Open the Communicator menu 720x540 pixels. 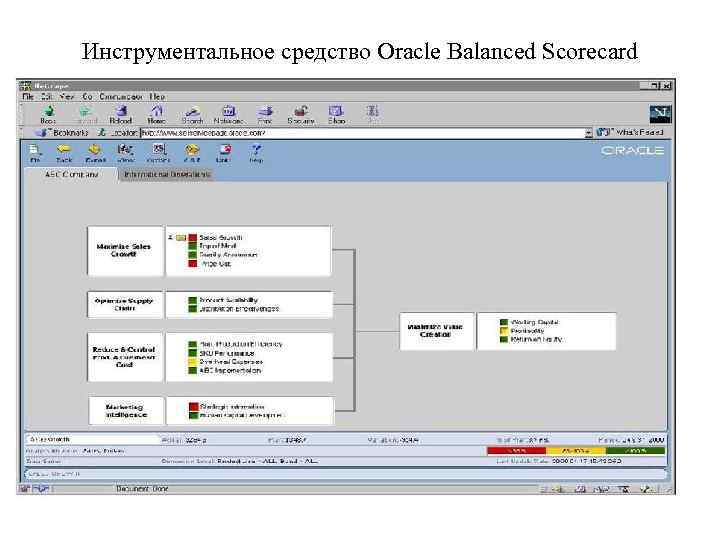click(121, 96)
